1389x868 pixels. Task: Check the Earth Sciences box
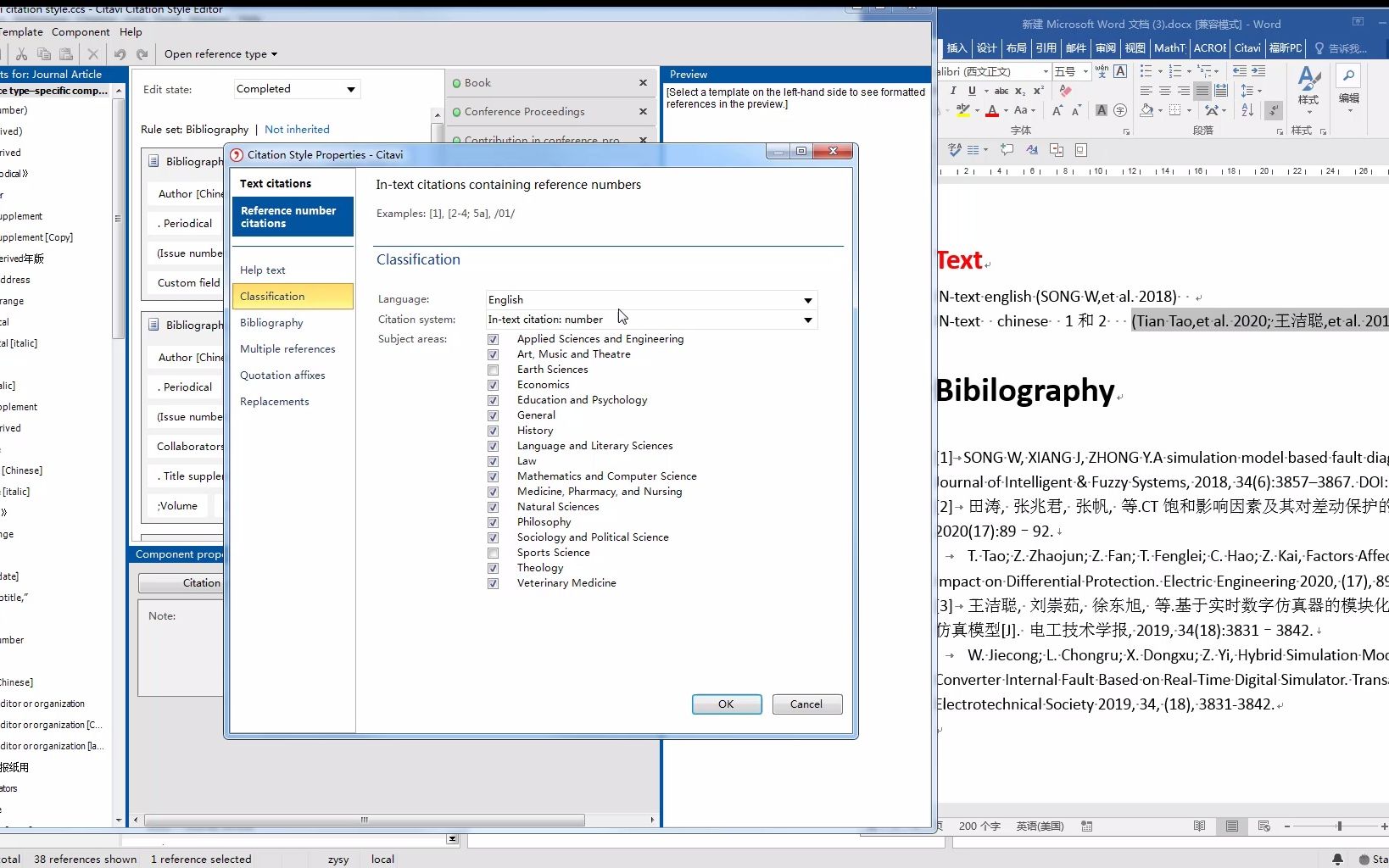click(493, 370)
